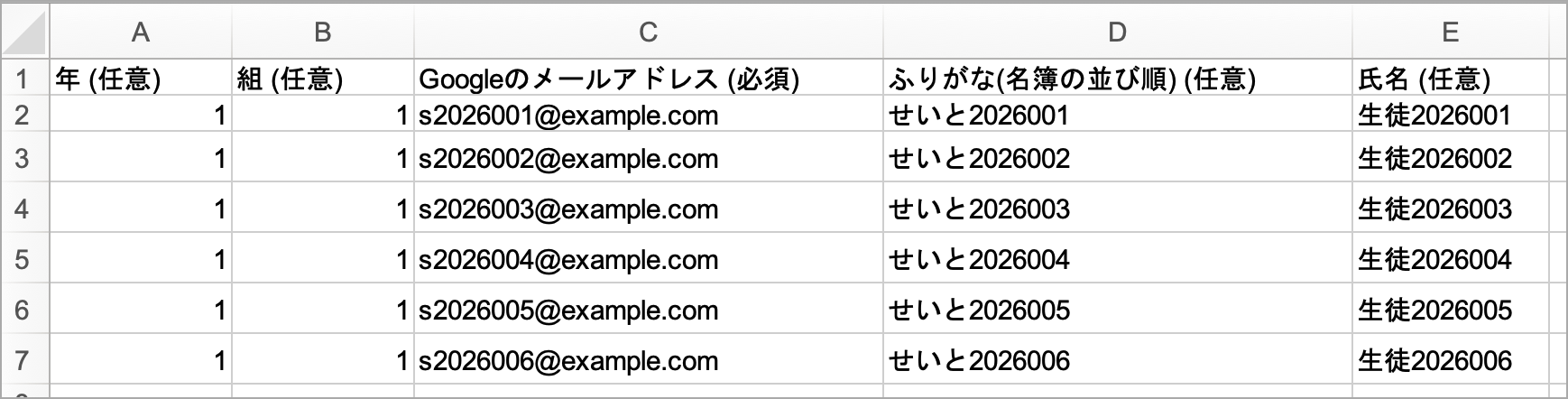Select column B header
1568x399 pixels.
click(x=322, y=32)
